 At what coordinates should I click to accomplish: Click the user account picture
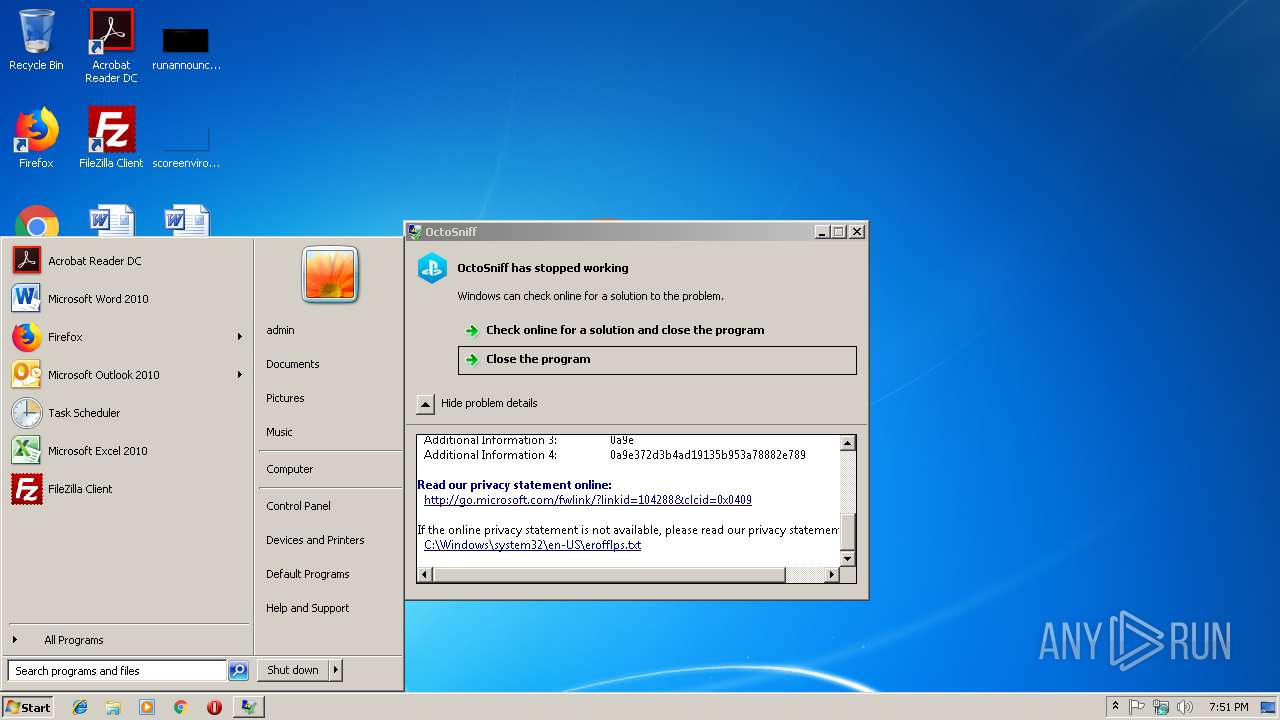[330, 274]
